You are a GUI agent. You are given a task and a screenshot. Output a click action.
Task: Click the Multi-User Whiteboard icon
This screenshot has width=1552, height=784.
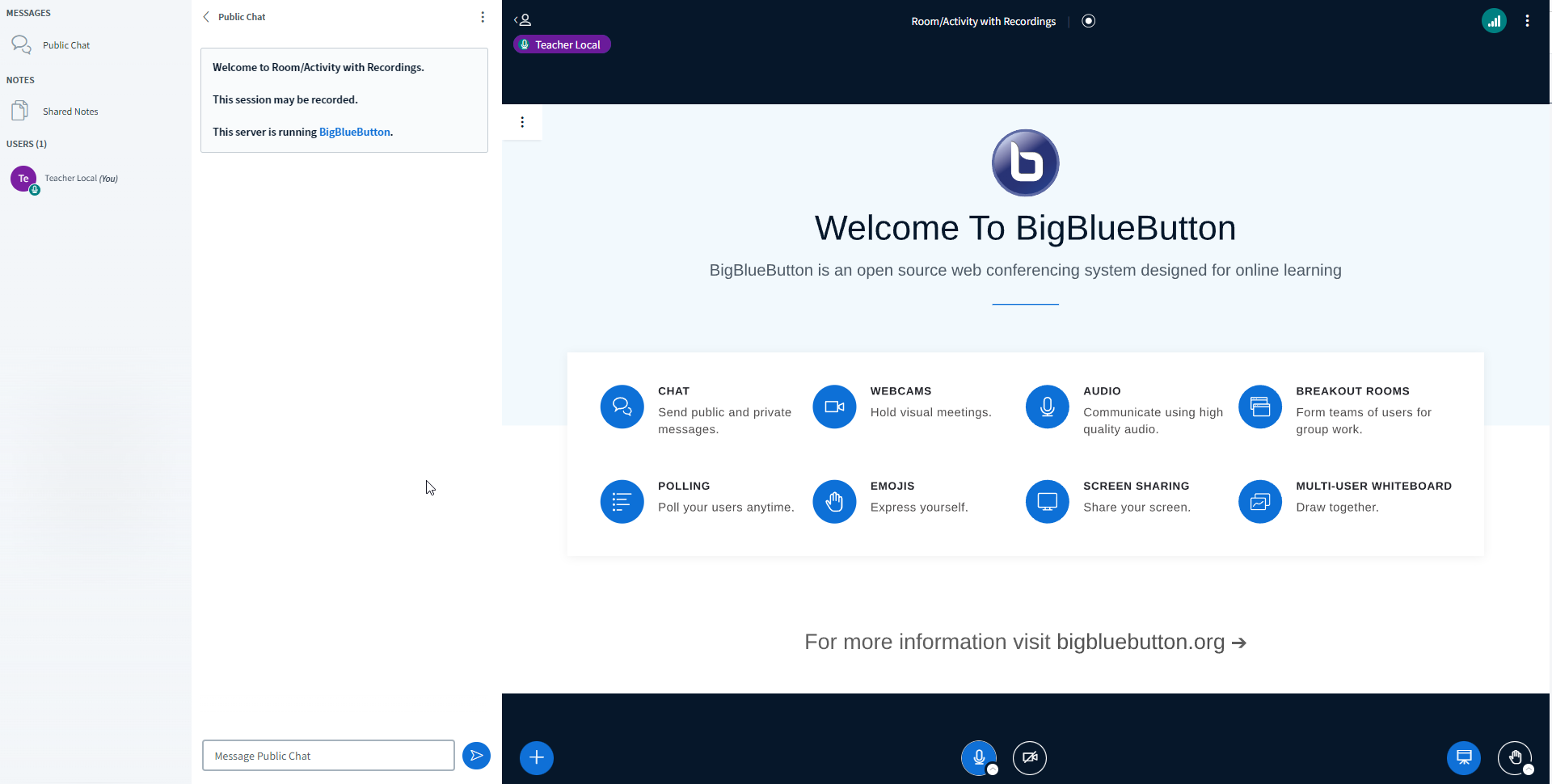pyautogui.click(x=1259, y=502)
